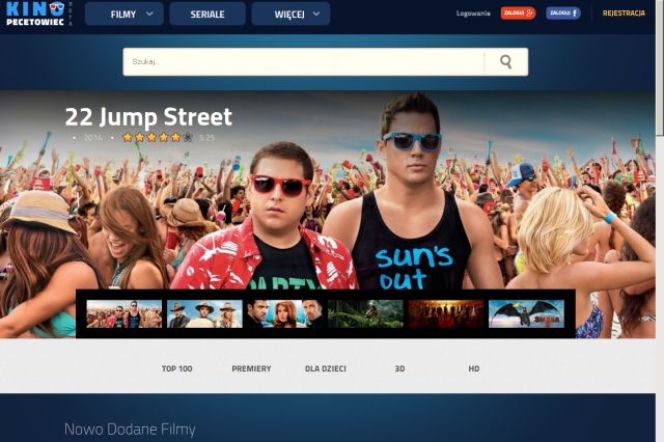Select the 22 Jump Street beach thumbnail

(124, 314)
